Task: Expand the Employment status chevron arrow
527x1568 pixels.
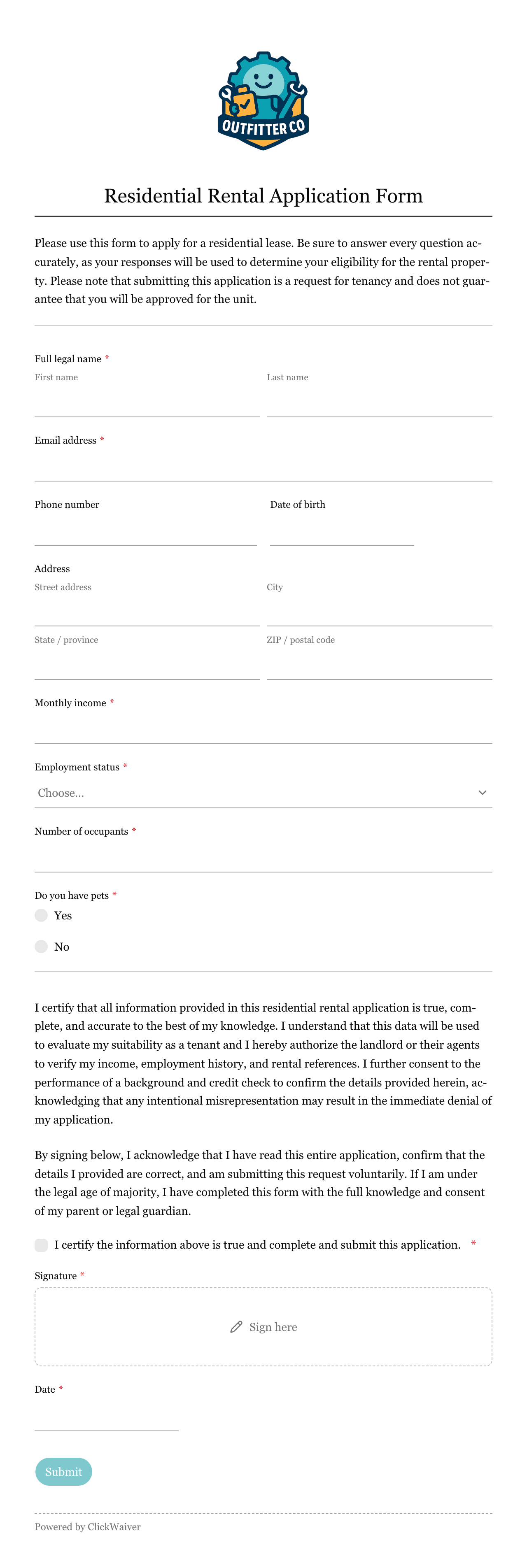Action: (482, 793)
